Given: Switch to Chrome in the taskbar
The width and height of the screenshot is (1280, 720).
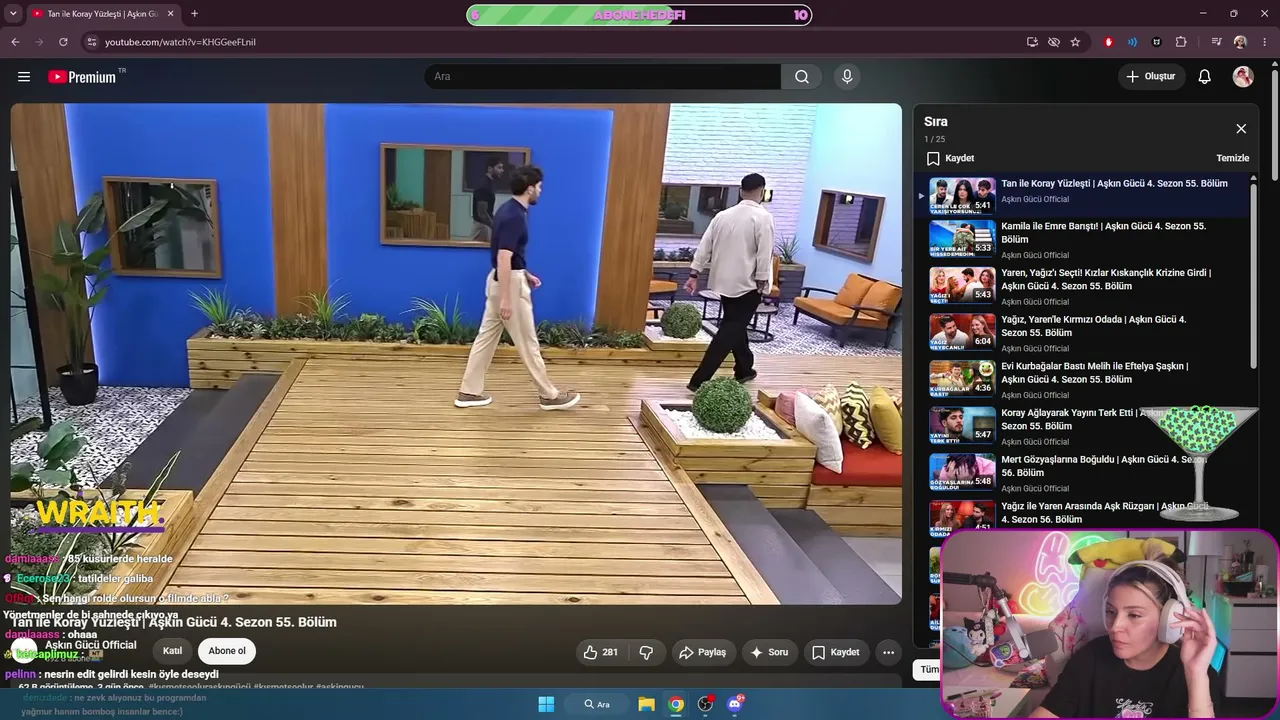Looking at the screenshot, I should (676, 704).
